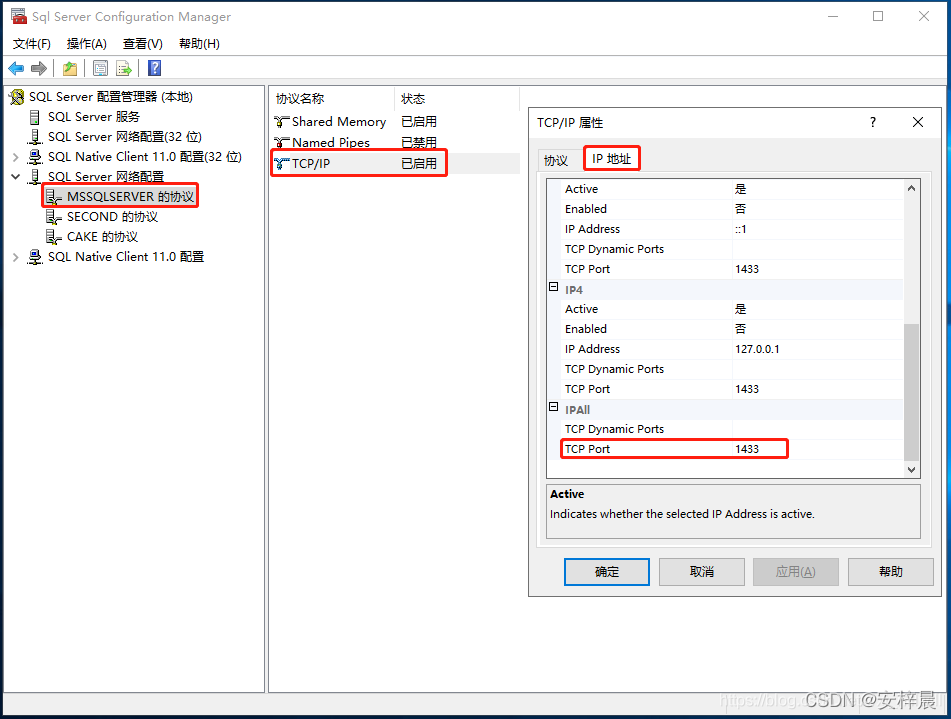
Task: Select the TCP/IP protocol row
Action: pyautogui.click(x=395, y=163)
